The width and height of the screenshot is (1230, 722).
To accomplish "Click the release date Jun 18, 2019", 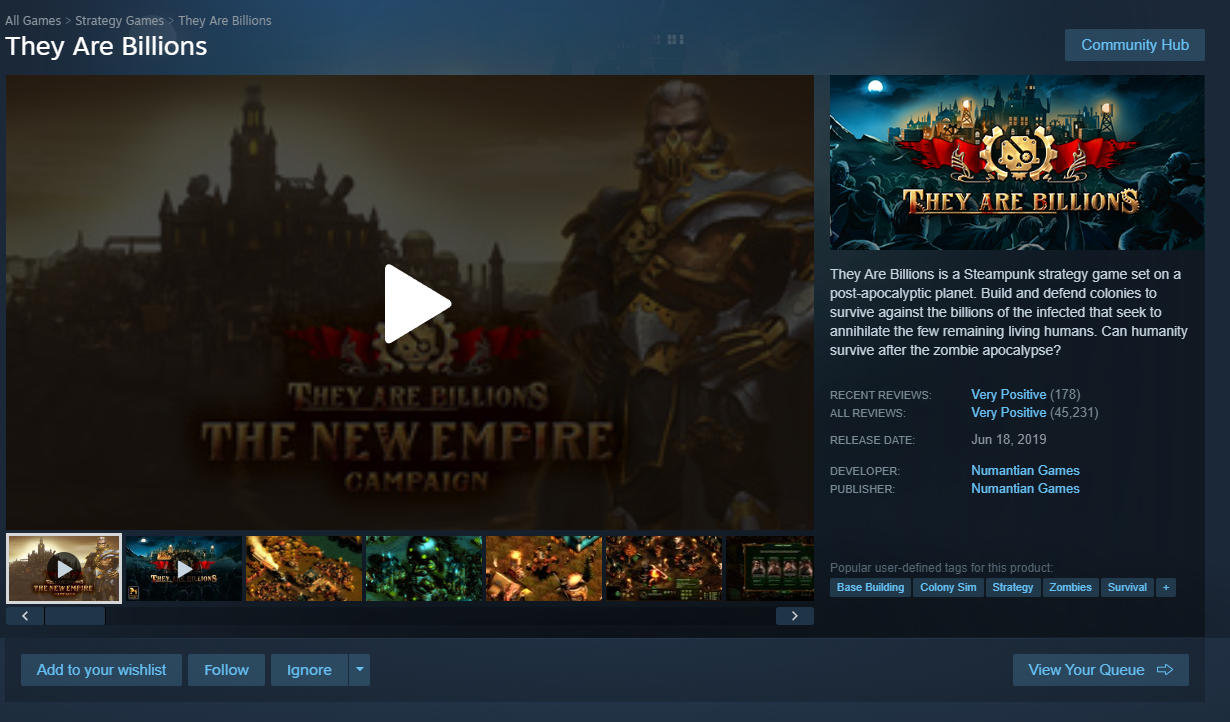I will [1009, 439].
